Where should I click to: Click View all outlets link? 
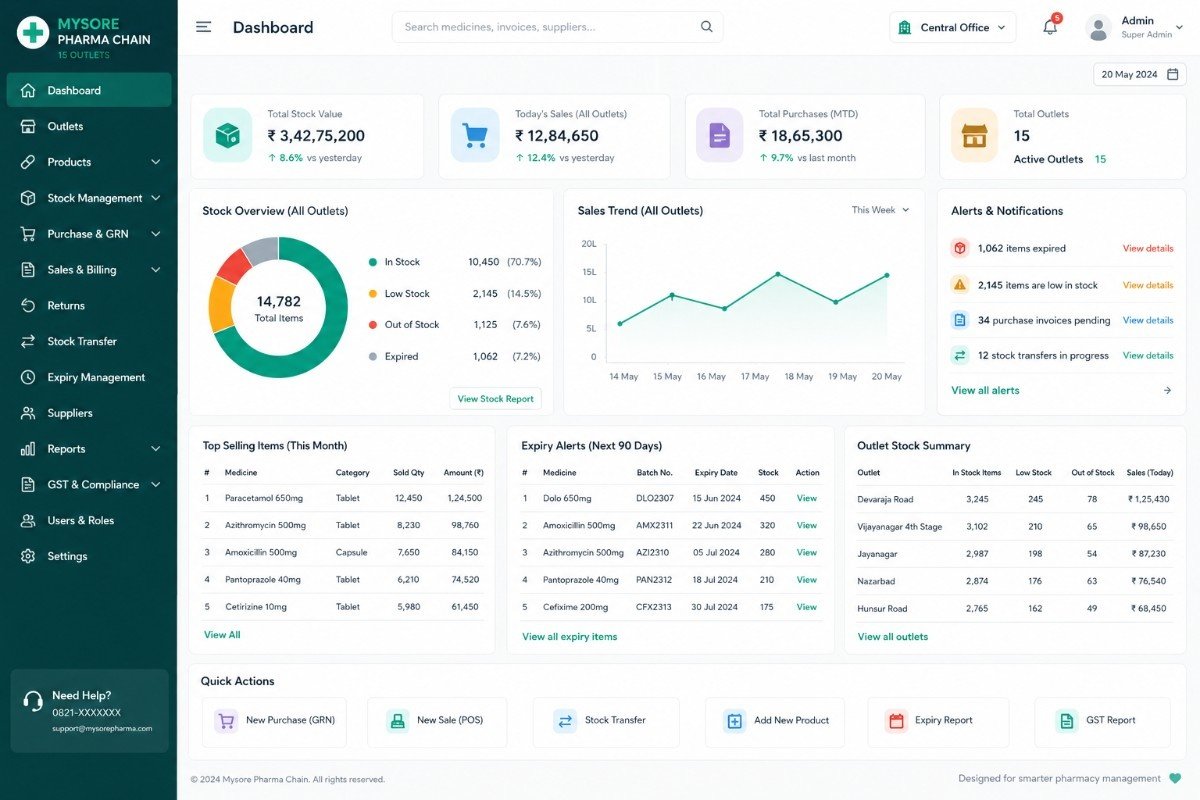[x=892, y=636]
